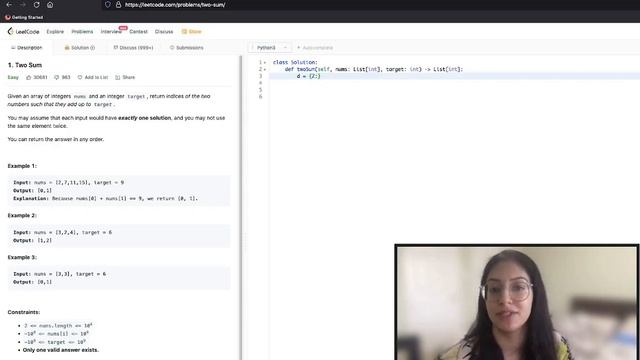The width and height of the screenshot is (640, 360).
Task: Click the Example 1 input line
Action: (x=69, y=182)
